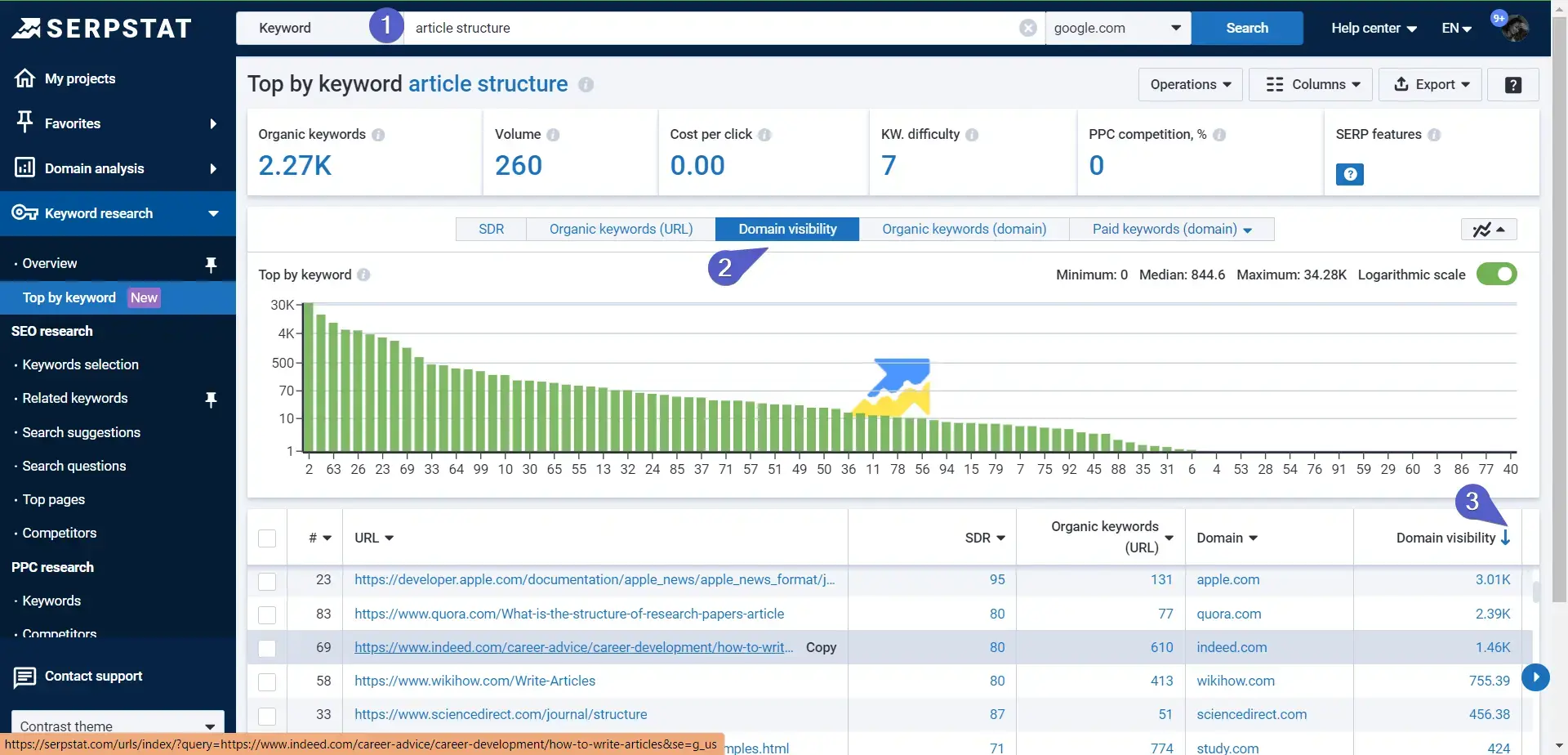The image size is (1568, 755).
Task: Click info icon next to PPC competition
Action: click(x=1219, y=135)
